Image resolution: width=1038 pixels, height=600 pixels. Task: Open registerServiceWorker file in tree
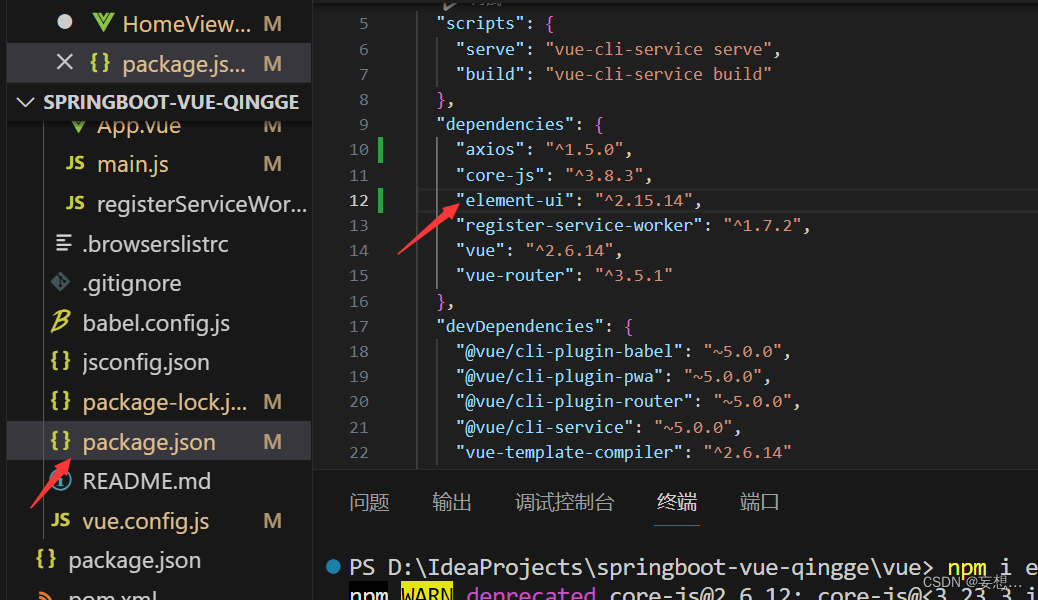pyautogui.click(x=202, y=205)
